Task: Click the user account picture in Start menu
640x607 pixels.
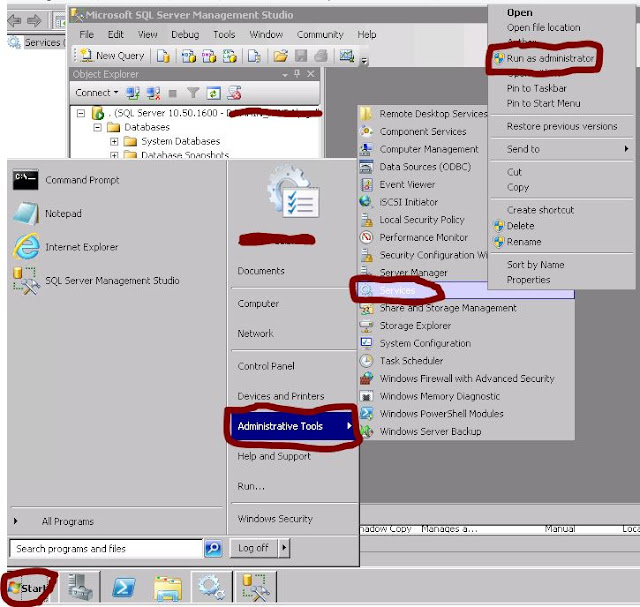Action: tap(293, 191)
